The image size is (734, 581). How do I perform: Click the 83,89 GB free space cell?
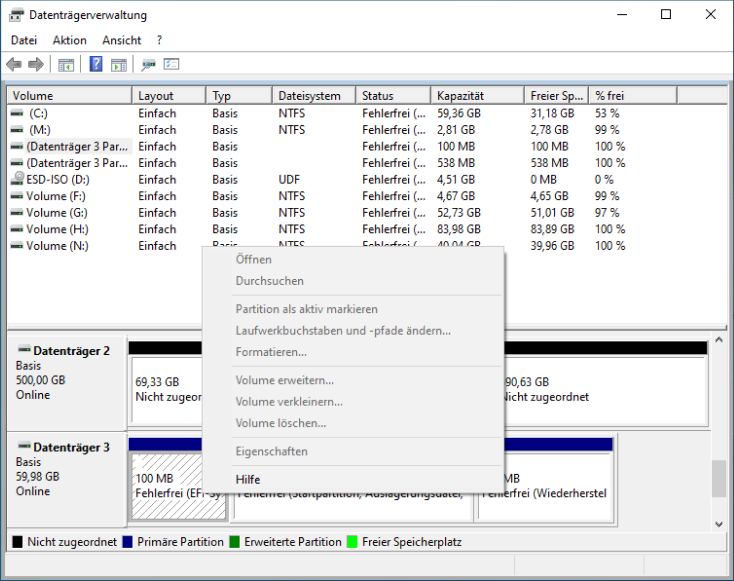pos(552,229)
